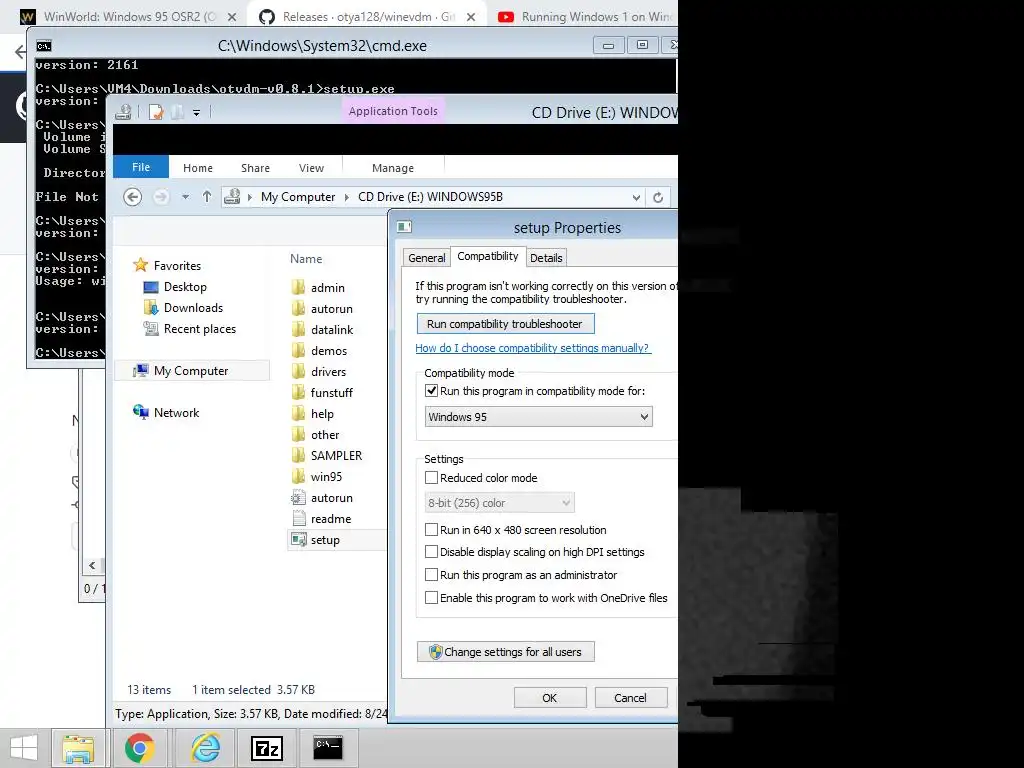1024x768 pixels.
Task: Launch Google Chrome from taskbar
Action: (x=140, y=748)
